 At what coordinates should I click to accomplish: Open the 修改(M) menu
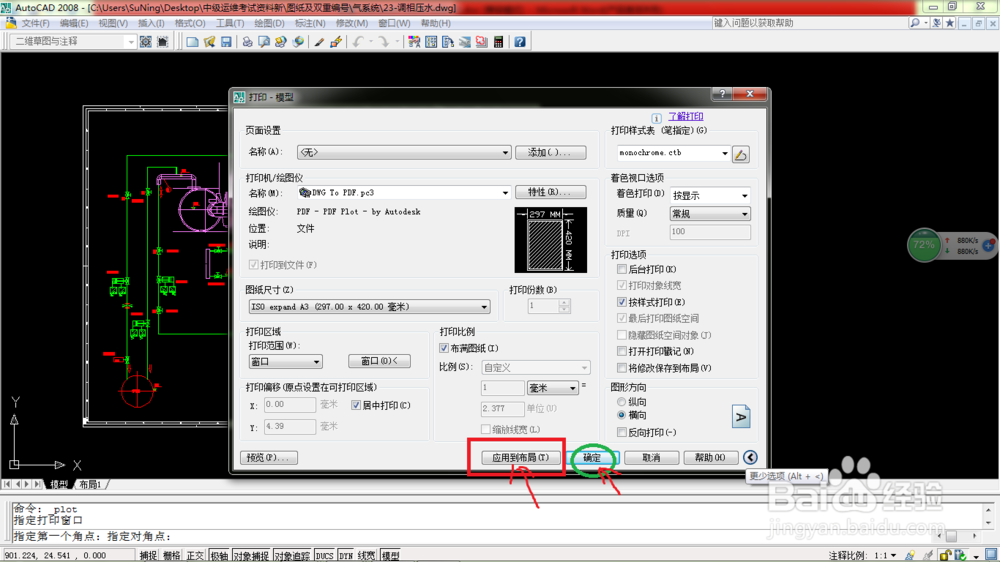[351, 23]
